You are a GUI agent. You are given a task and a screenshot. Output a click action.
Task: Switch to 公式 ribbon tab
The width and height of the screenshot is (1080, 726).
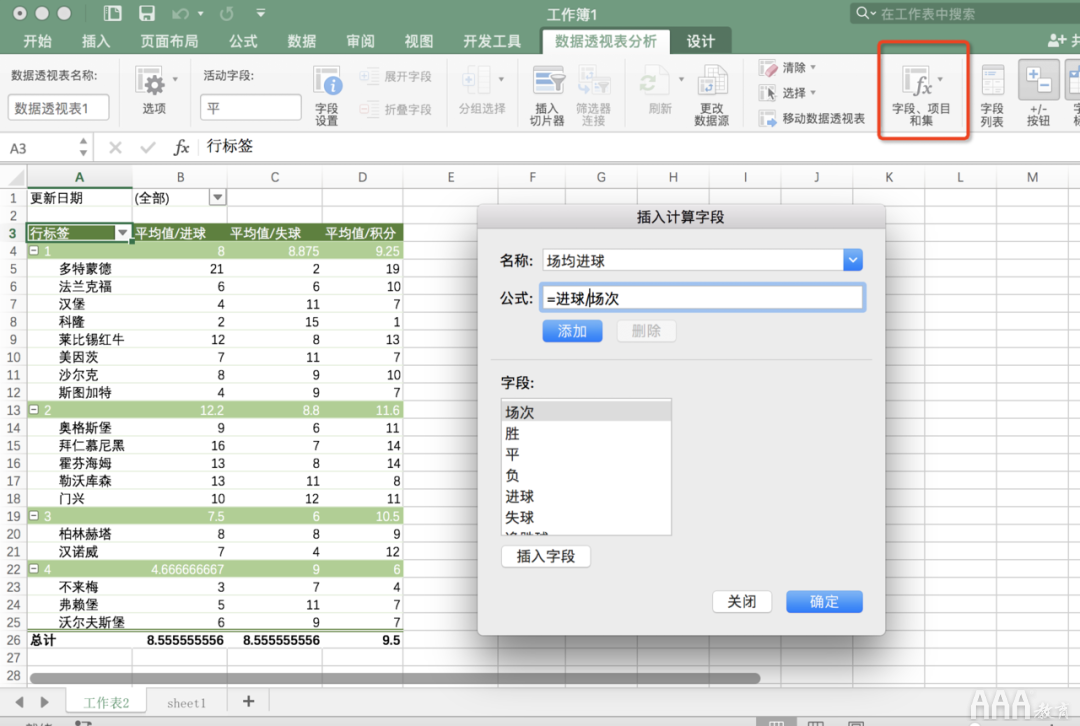point(243,41)
